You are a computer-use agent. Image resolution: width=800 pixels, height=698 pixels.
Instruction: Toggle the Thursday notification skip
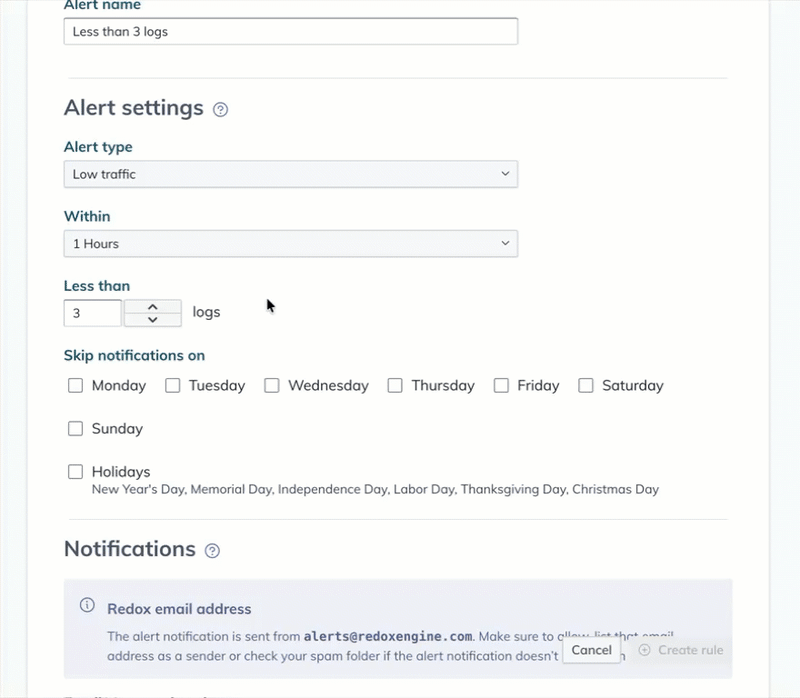pyautogui.click(x=394, y=385)
